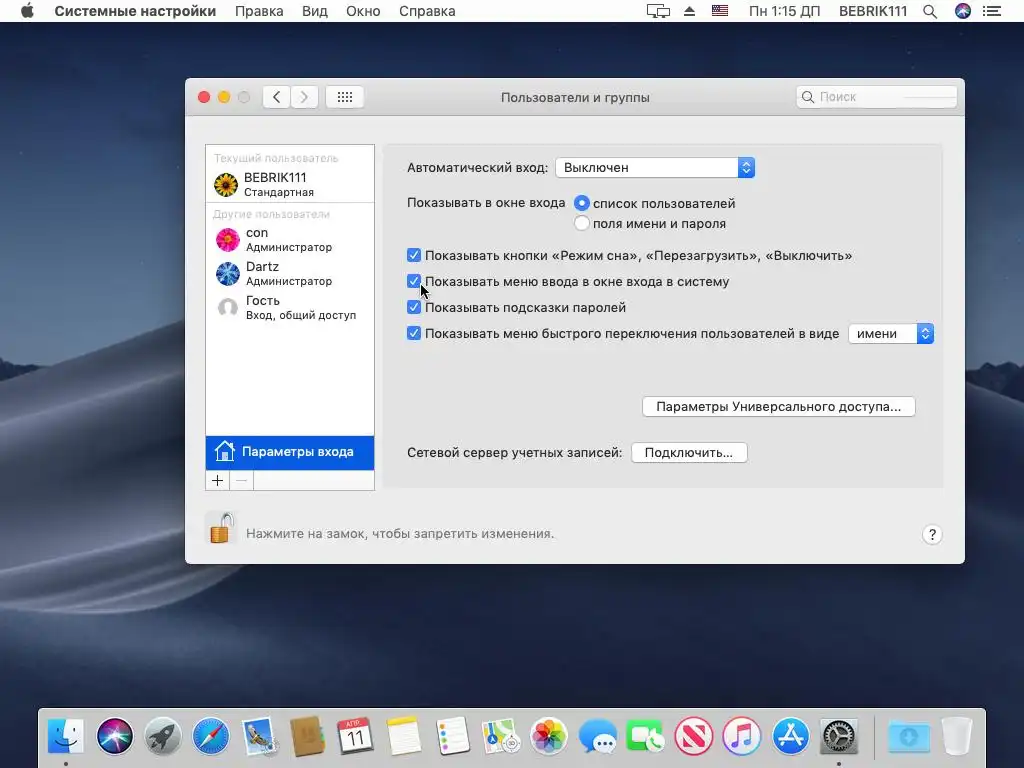The width and height of the screenshot is (1024, 768).
Task: Toggle fast user switching menu checkbox
Action: click(x=413, y=333)
